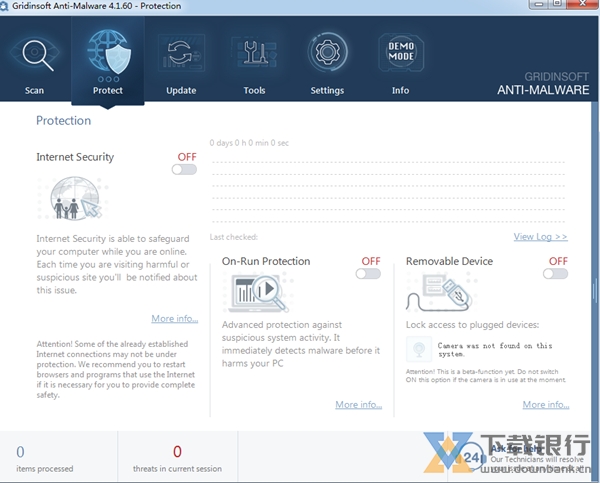The image size is (600, 483).
Task: Turn on the Internet Security switch
Action: (x=184, y=169)
